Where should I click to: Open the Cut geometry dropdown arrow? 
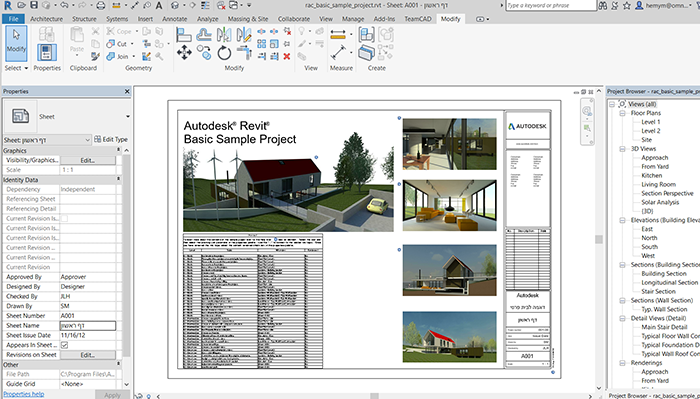pyautogui.click(x=132, y=44)
